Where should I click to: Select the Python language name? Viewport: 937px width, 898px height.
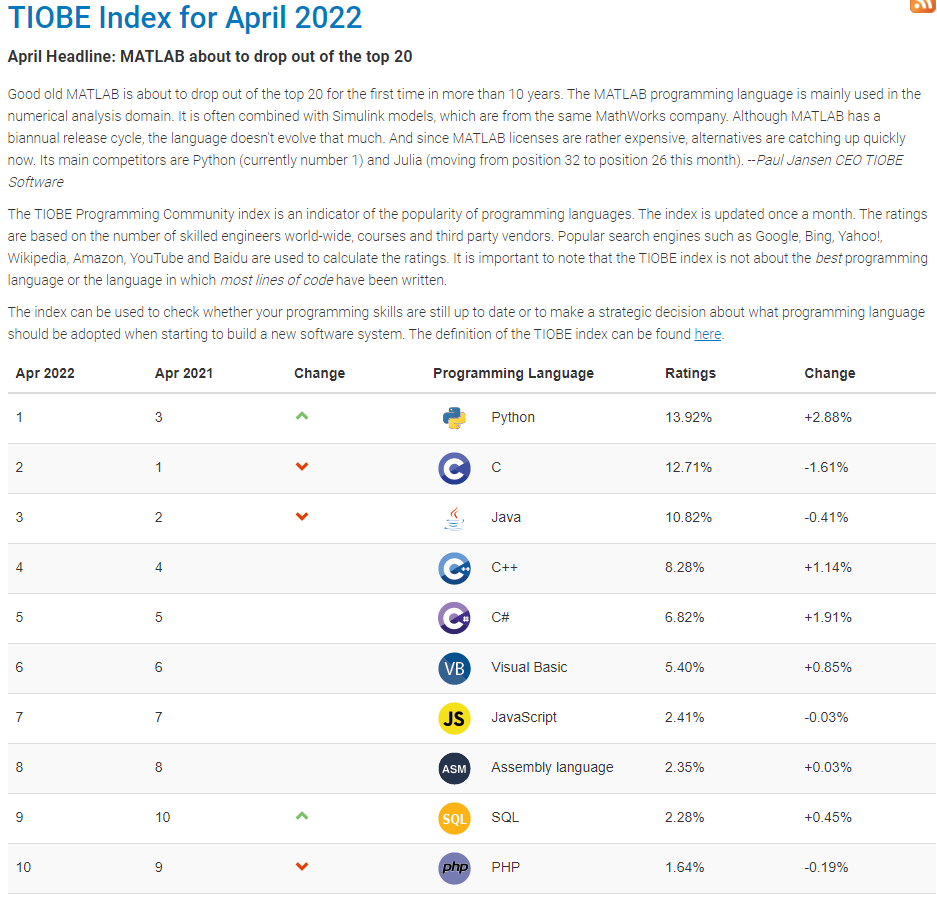pos(513,417)
